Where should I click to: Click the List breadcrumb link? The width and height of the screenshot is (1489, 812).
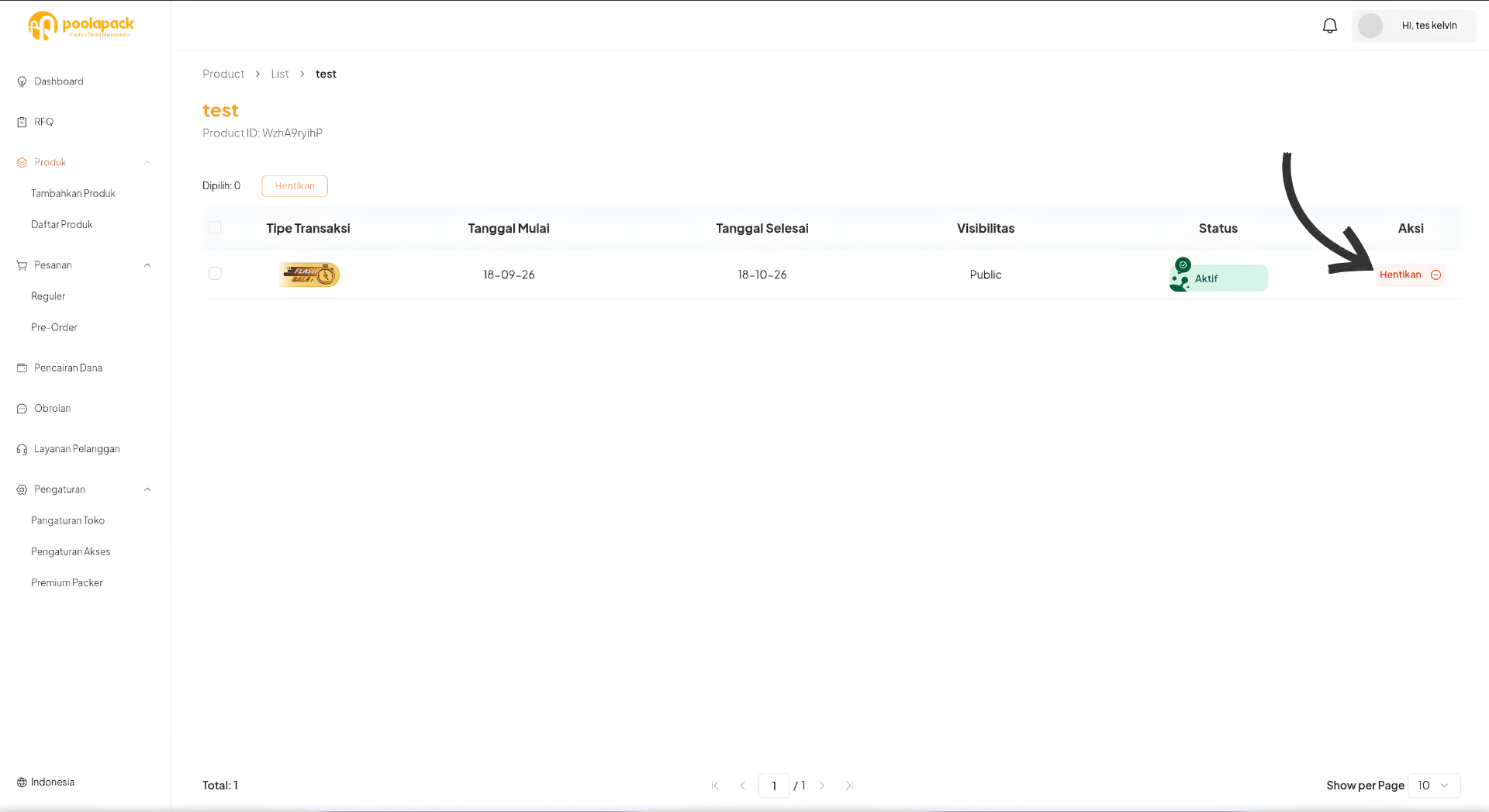280,74
